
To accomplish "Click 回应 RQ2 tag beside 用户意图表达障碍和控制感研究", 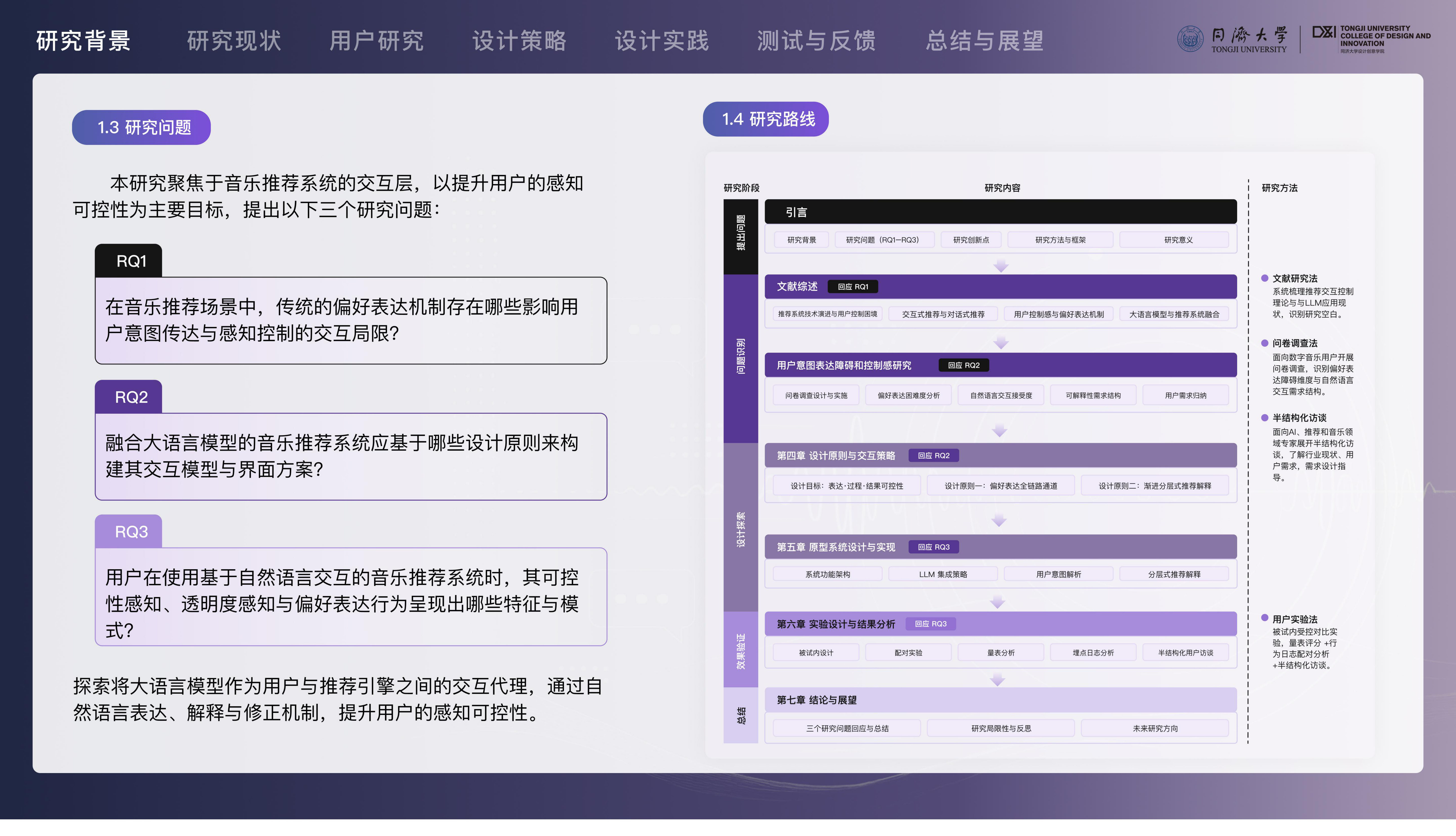I will pos(963,365).
